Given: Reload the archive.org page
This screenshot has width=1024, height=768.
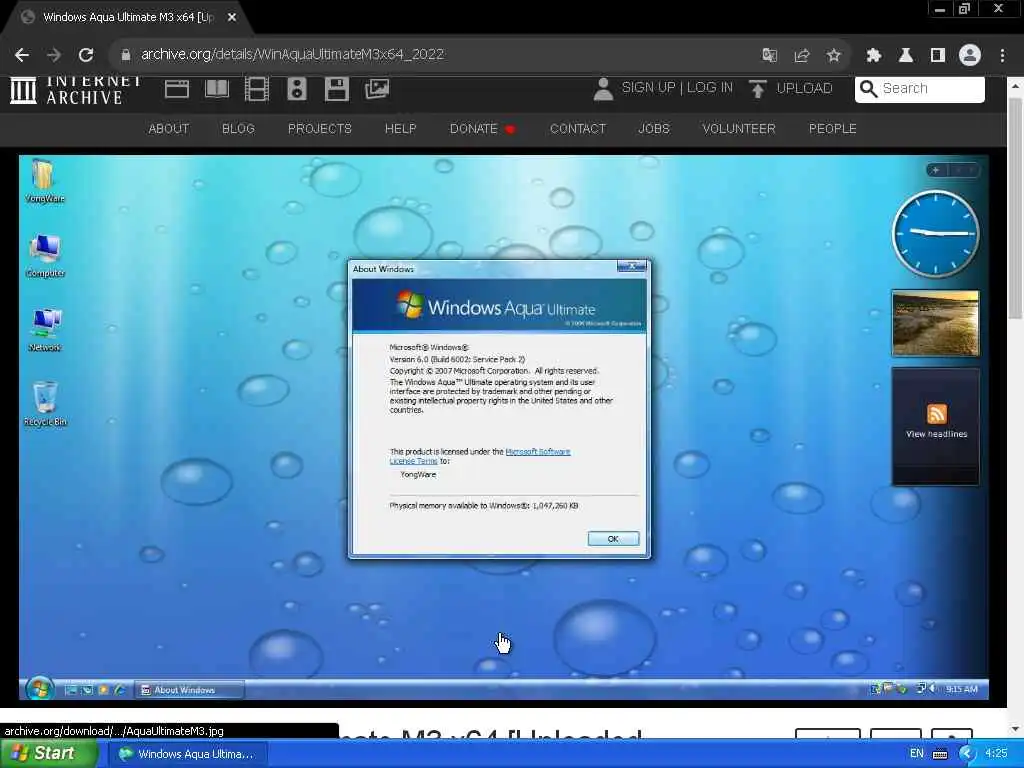Looking at the screenshot, I should point(86,55).
